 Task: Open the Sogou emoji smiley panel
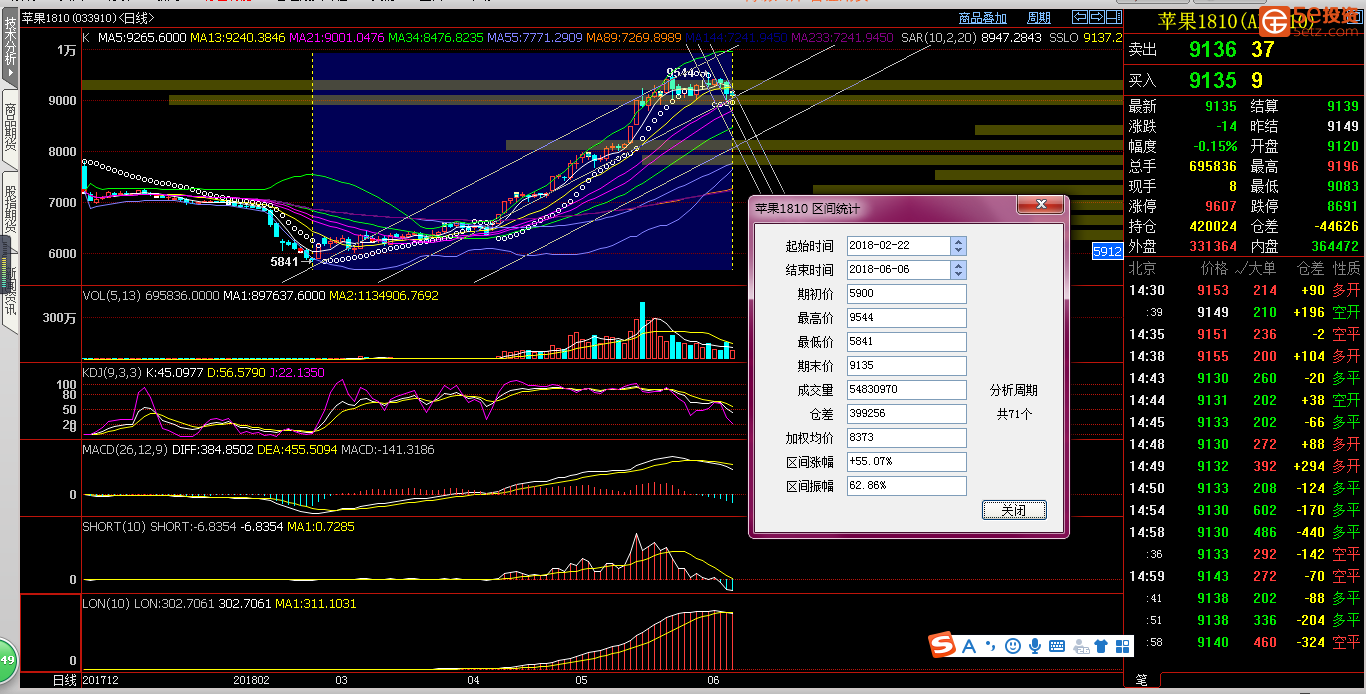click(x=1012, y=647)
